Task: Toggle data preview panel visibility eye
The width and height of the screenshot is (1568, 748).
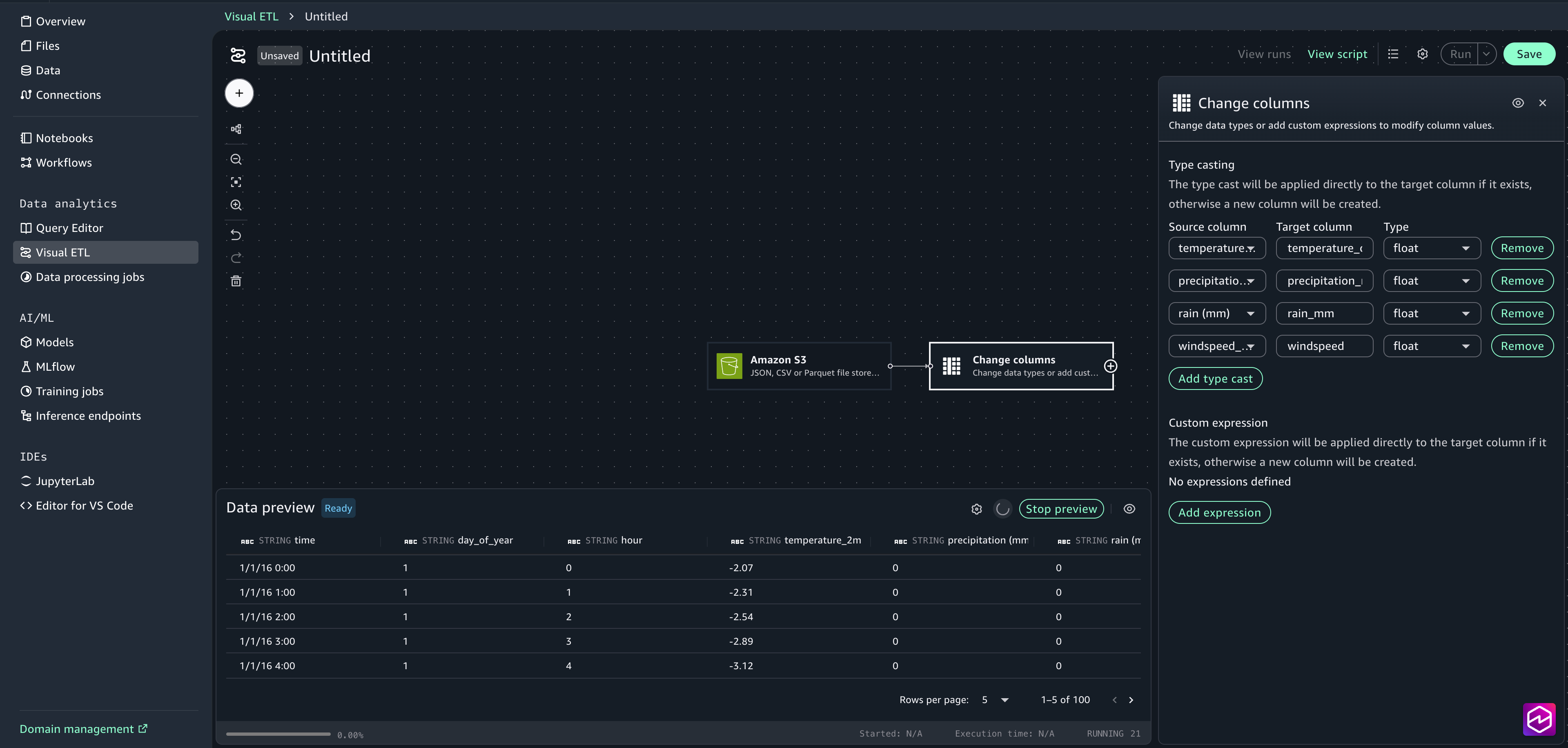Action: pos(1129,509)
